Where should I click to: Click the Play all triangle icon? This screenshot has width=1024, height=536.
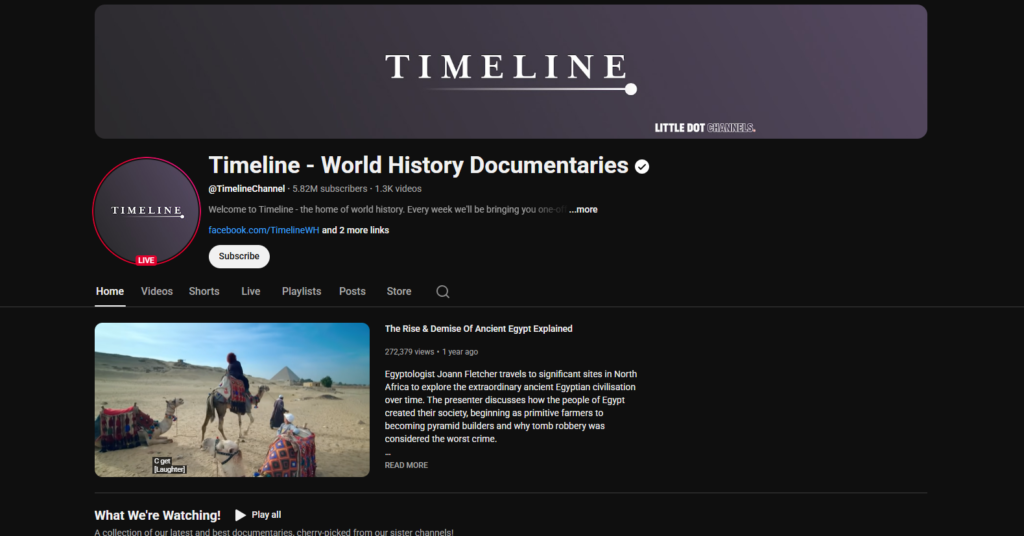[x=240, y=515]
